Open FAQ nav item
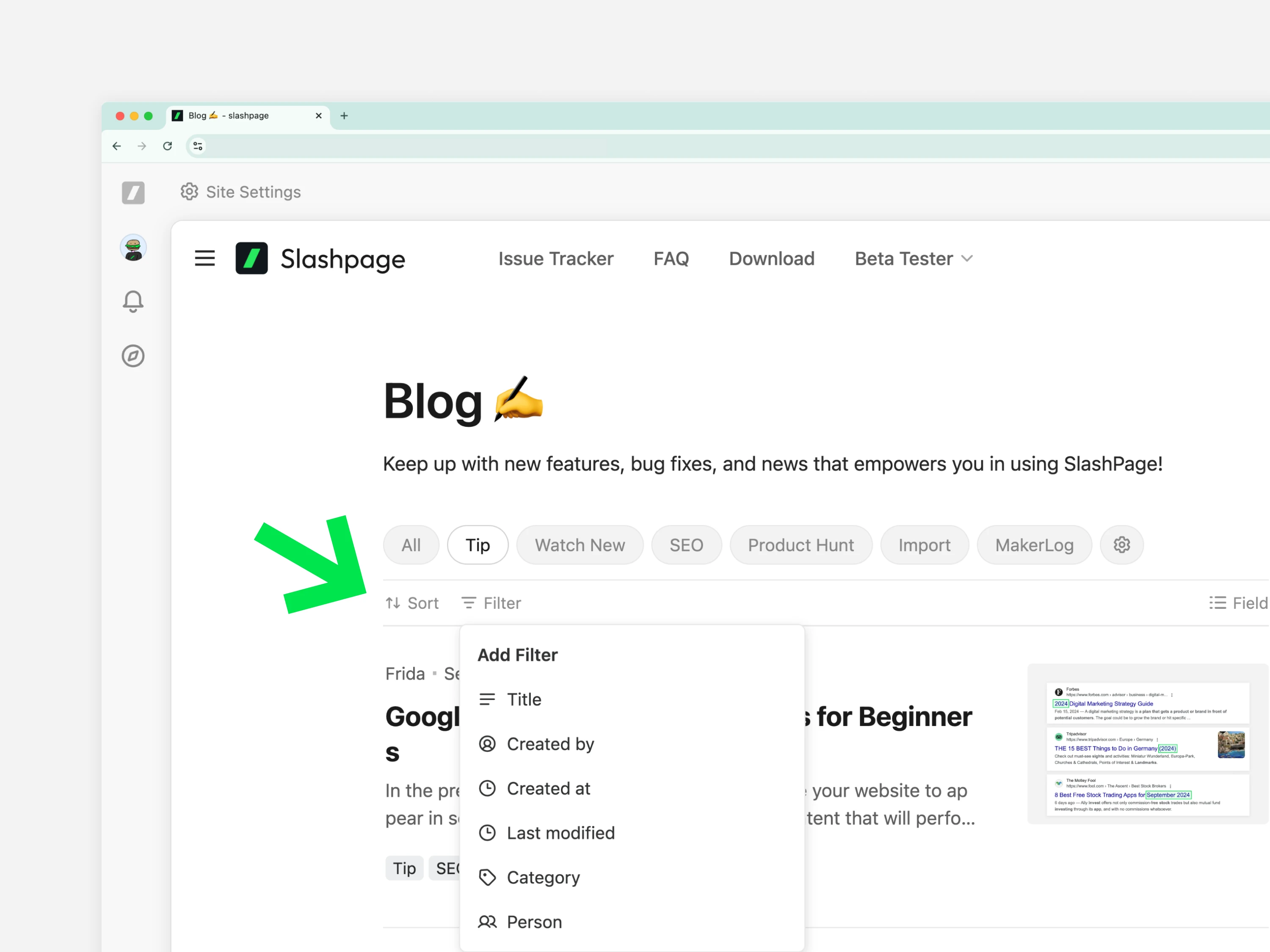Image resolution: width=1270 pixels, height=952 pixels. (671, 259)
